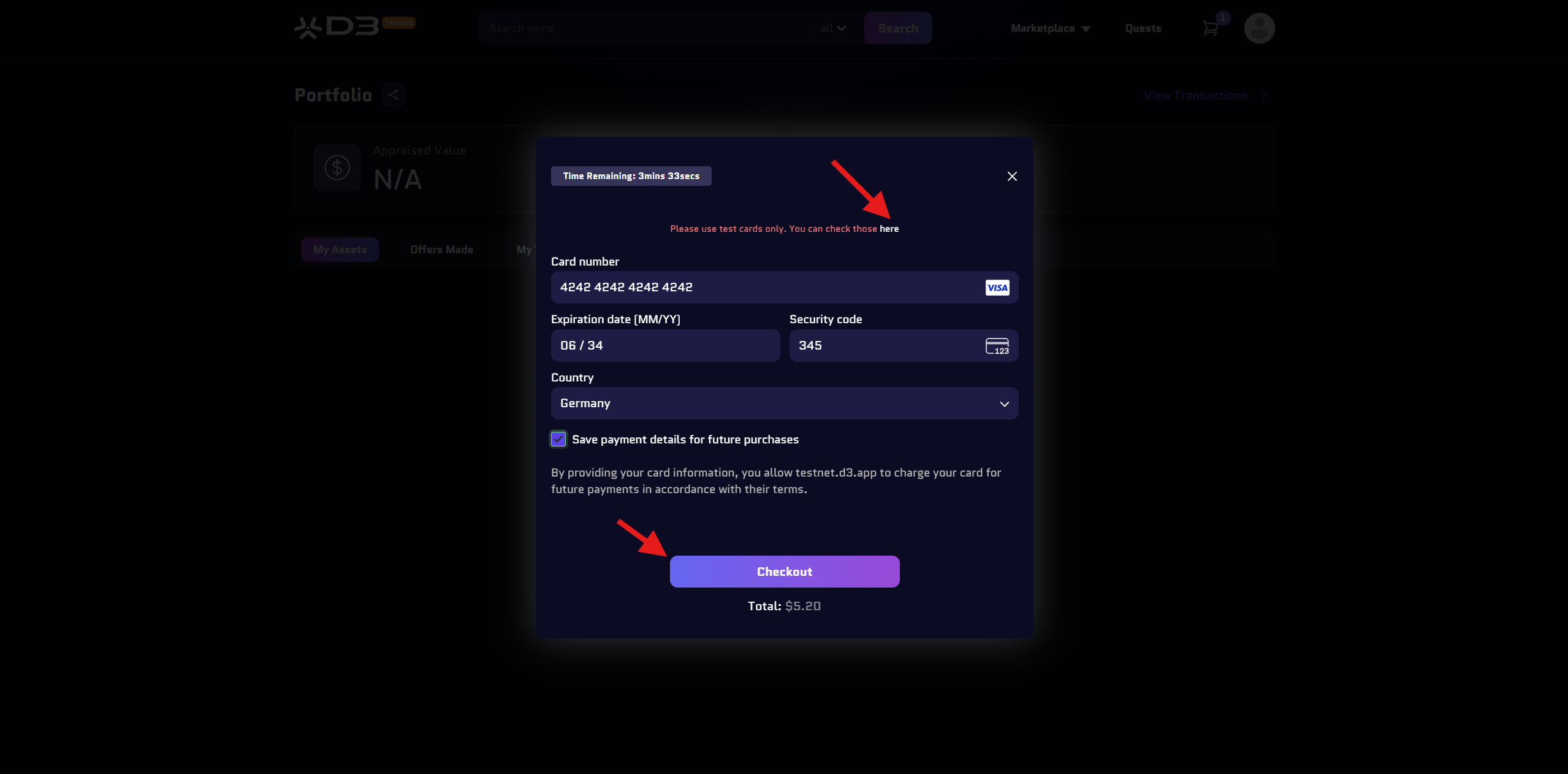Click the user profile avatar
The width and height of the screenshot is (1568, 774).
click(x=1259, y=28)
